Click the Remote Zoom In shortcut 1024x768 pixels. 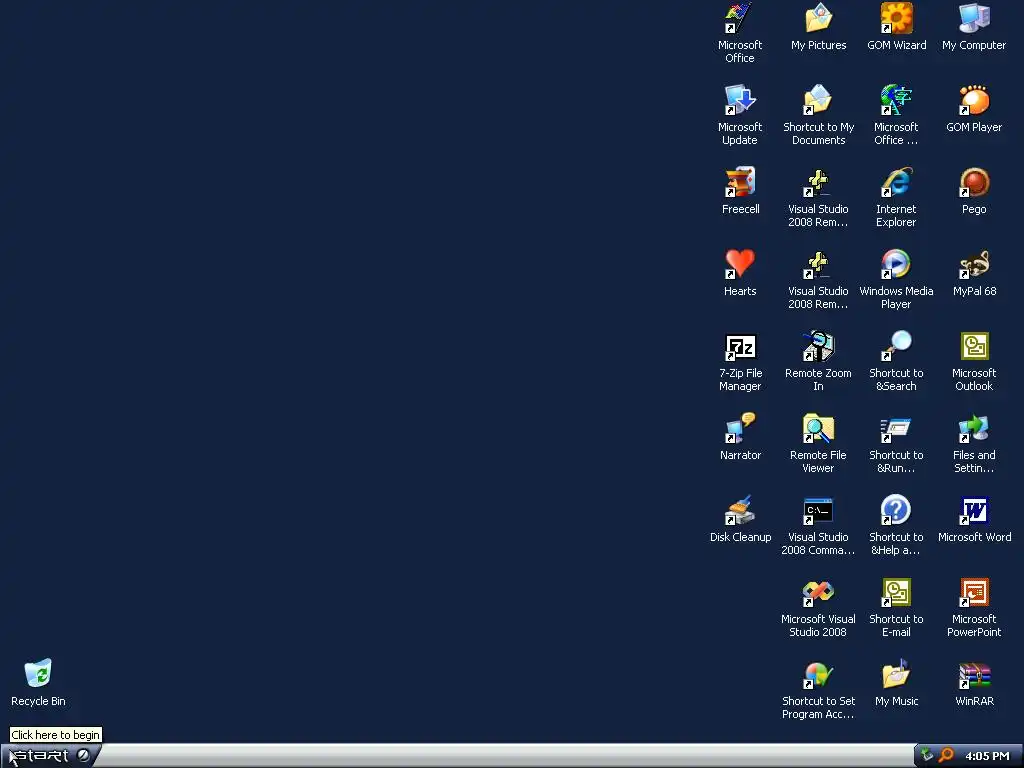[x=818, y=347]
